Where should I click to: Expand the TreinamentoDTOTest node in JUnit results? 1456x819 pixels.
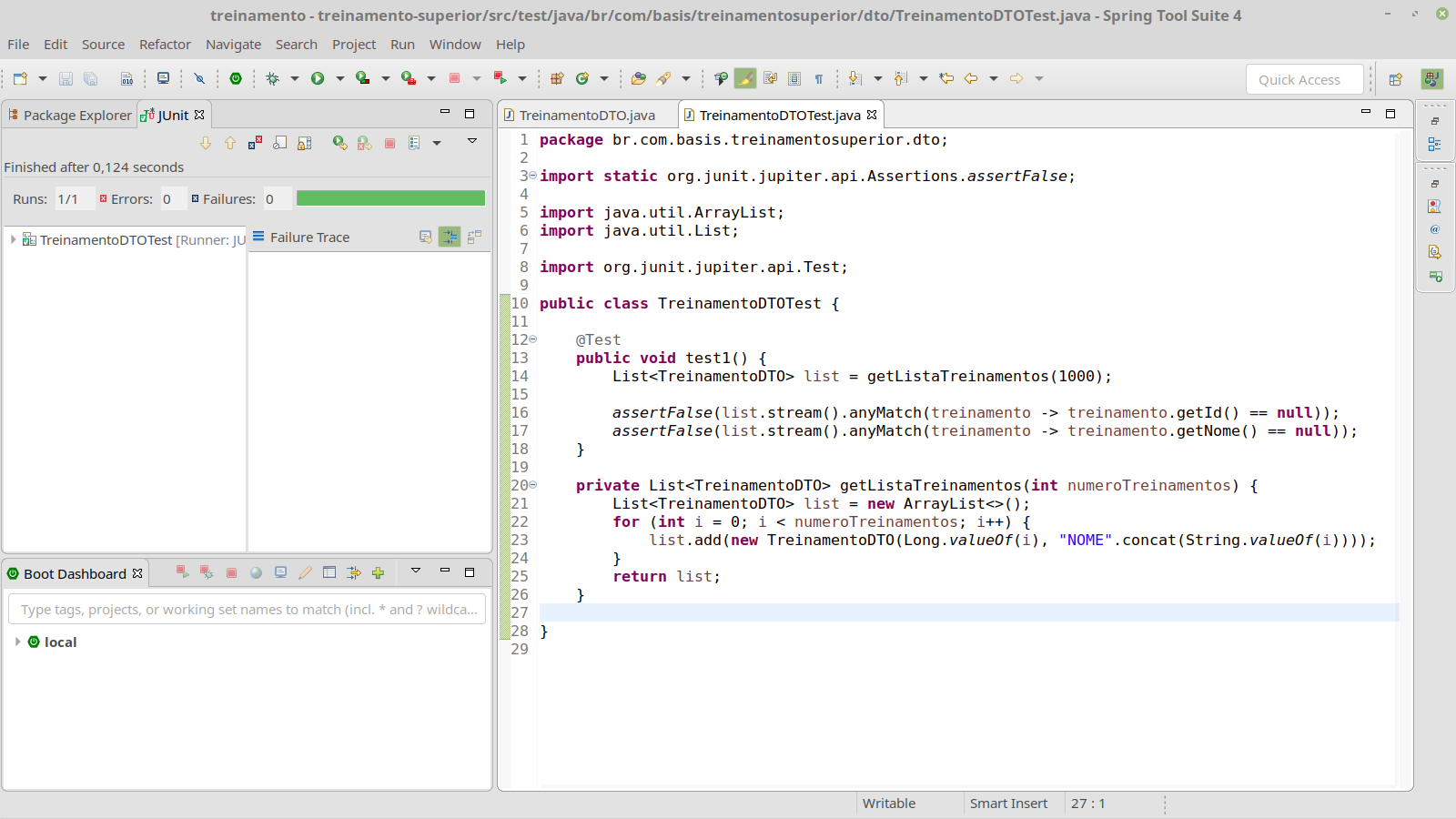point(13,239)
